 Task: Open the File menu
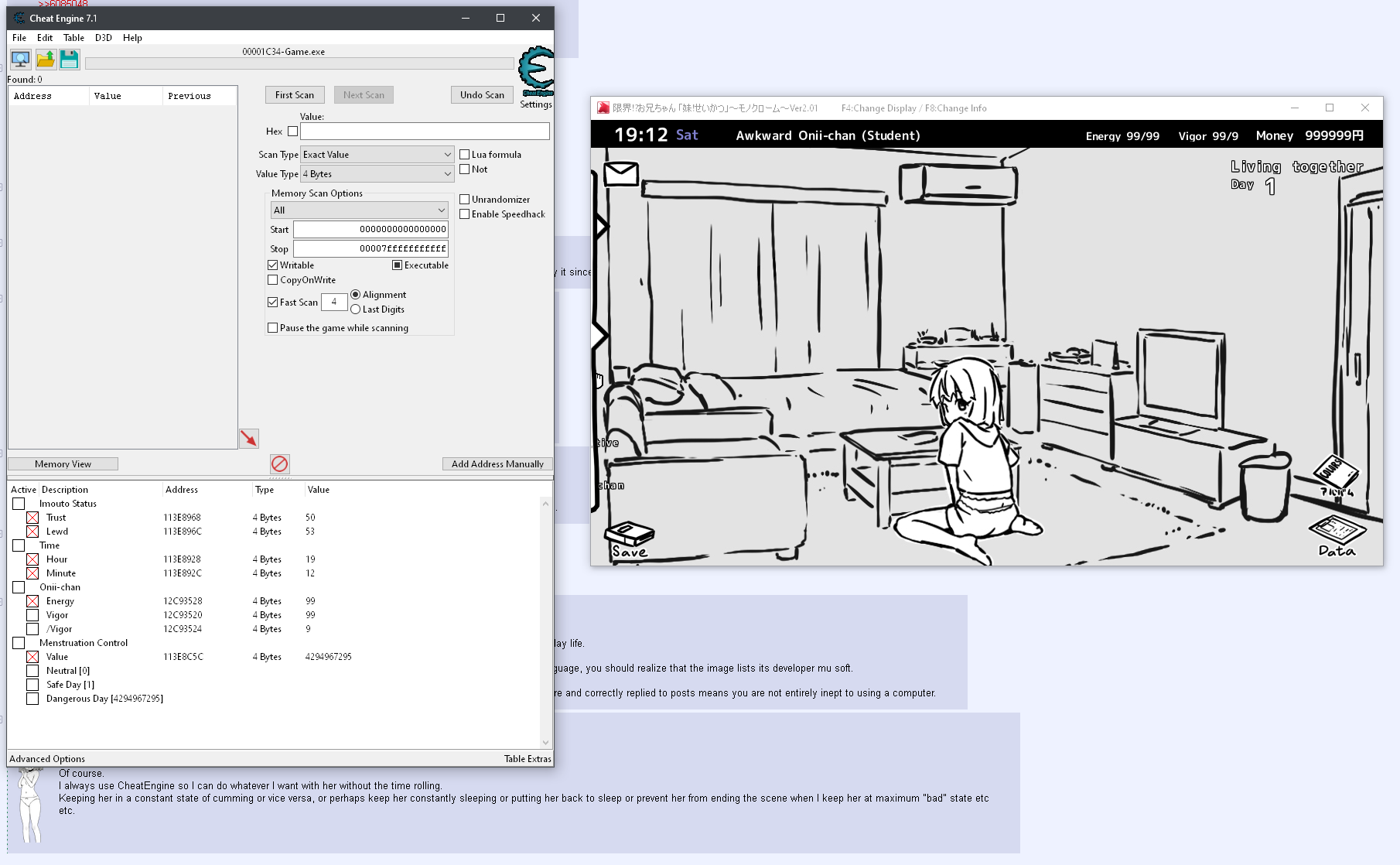pyautogui.click(x=19, y=38)
